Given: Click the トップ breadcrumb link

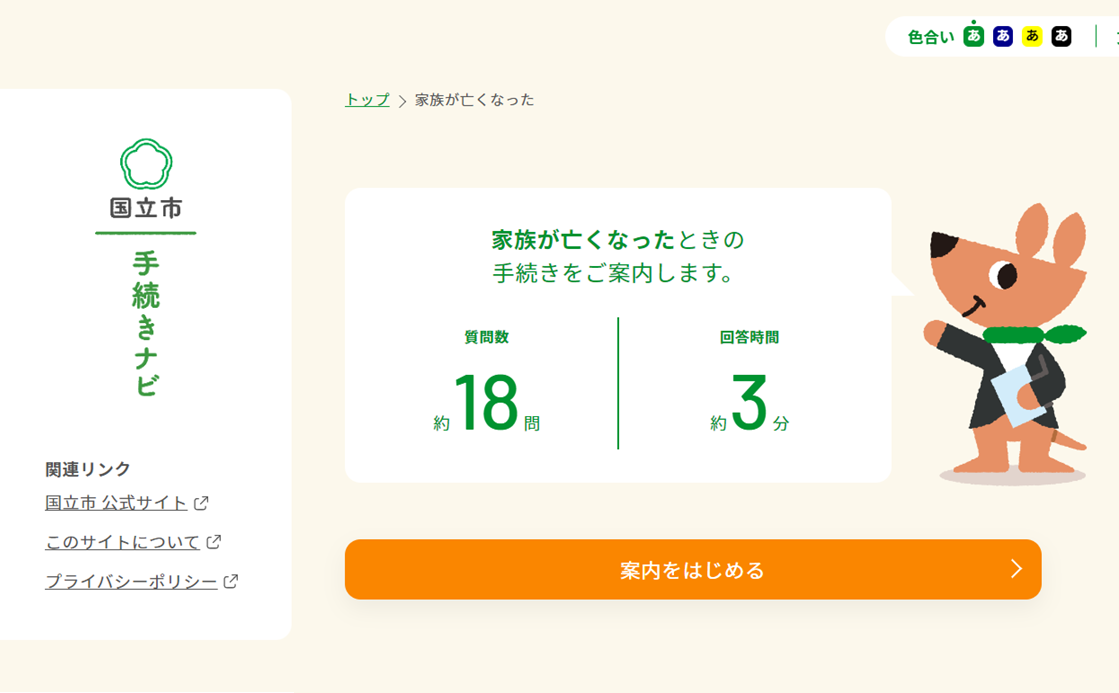Looking at the screenshot, I should [367, 100].
